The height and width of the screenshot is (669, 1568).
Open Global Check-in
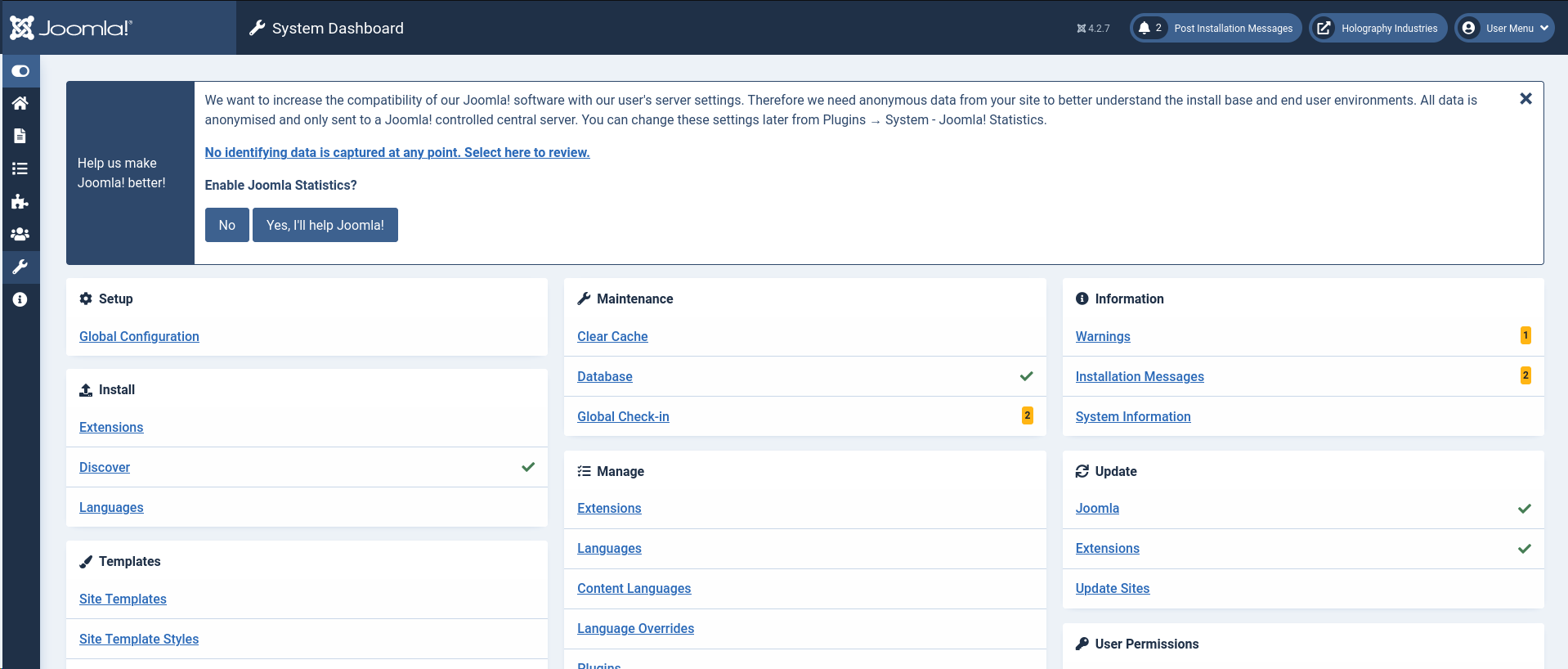(x=623, y=416)
